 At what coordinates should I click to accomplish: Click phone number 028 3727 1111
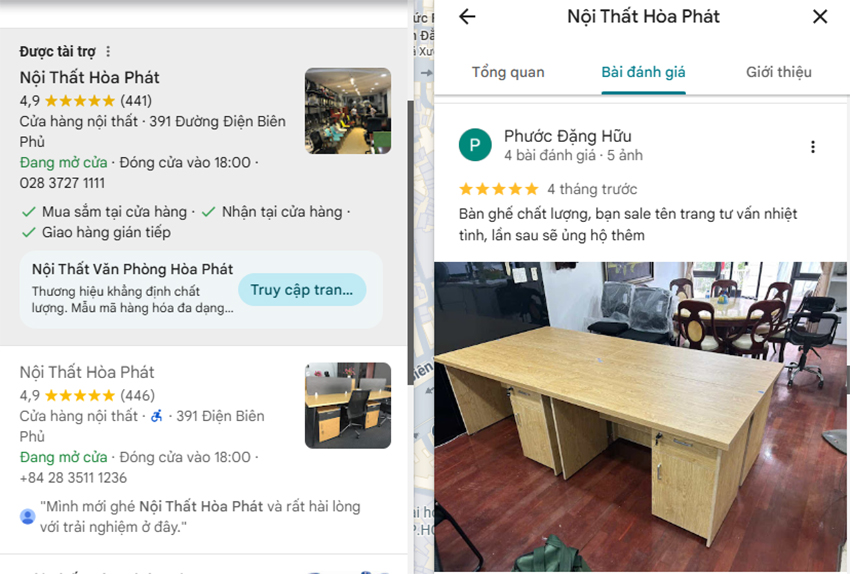pos(62,183)
